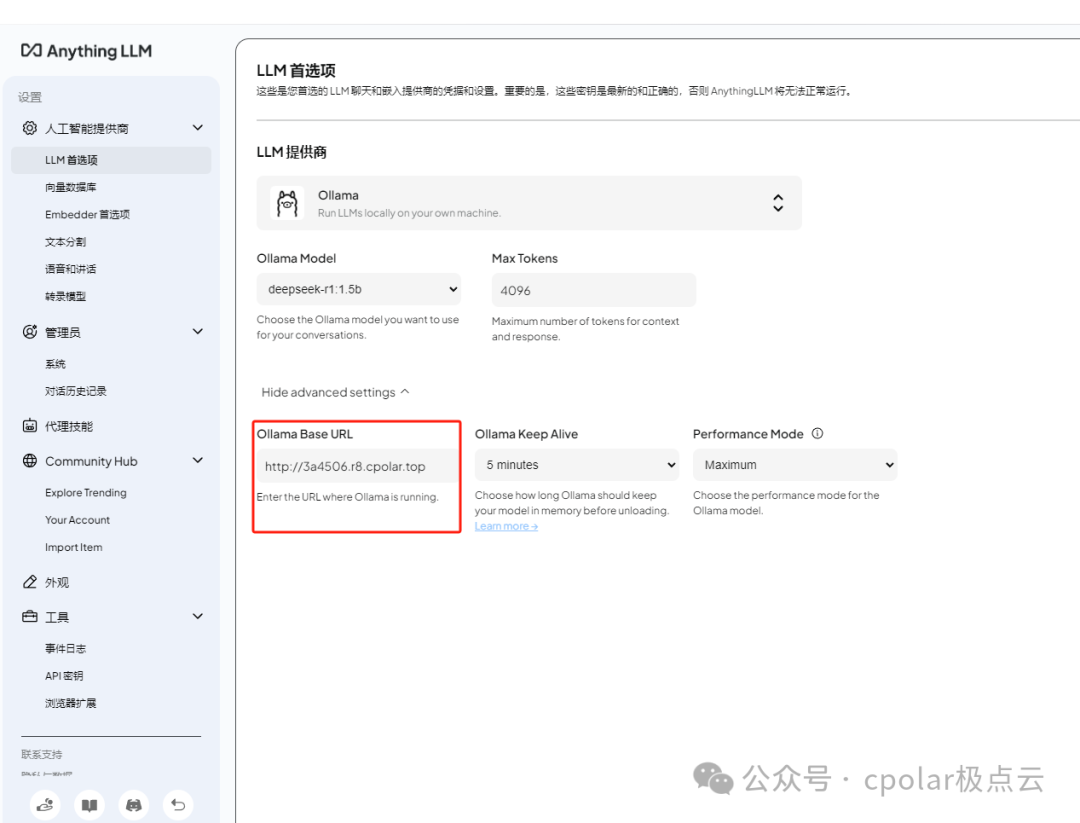Screen dimensions: 1080x823
Task: Collapse the Community Hub section chevron
Action: tap(198, 460)
